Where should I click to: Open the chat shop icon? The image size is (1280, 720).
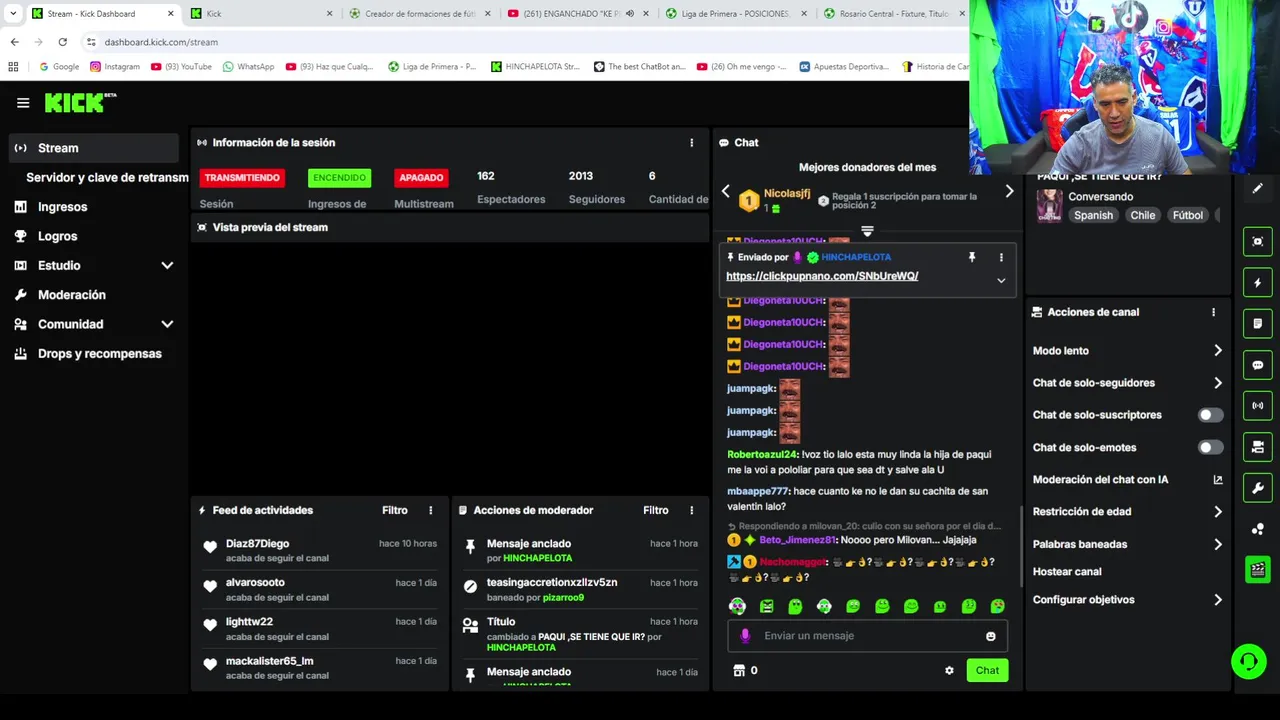(739, 670)
